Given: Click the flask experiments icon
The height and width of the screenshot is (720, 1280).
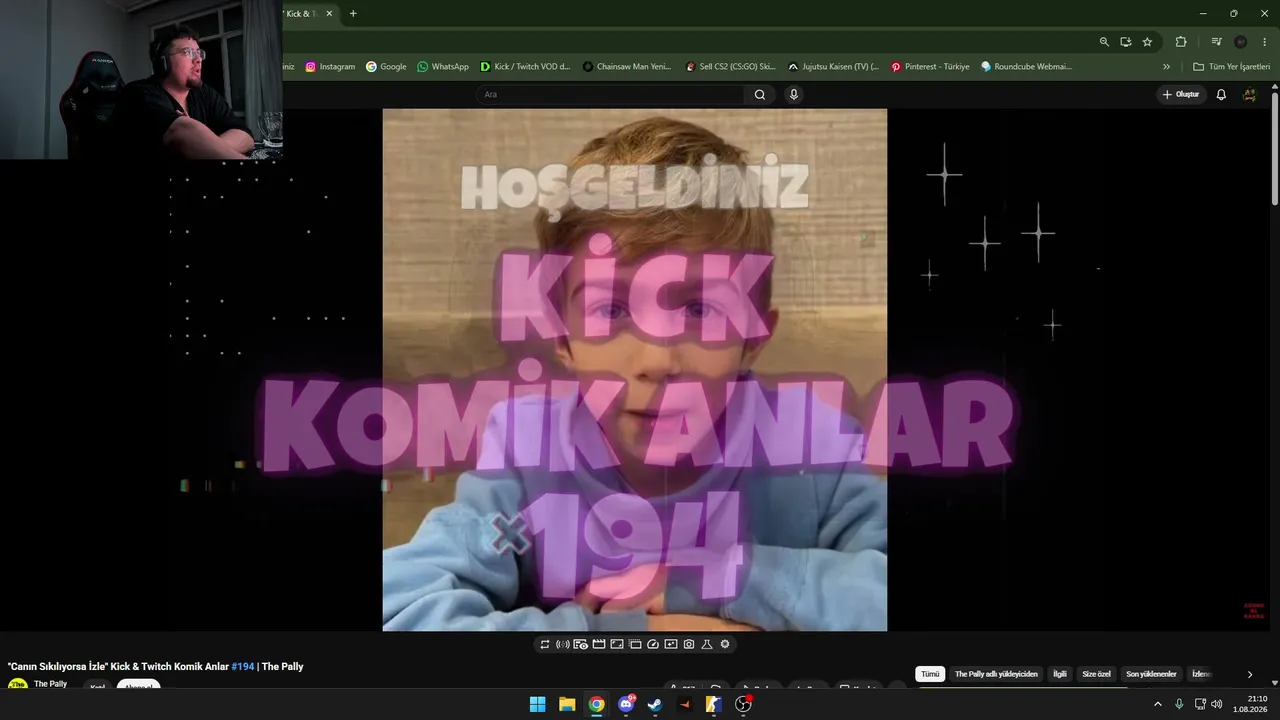Looking at the screenshot, I should (x=707, y=644).
